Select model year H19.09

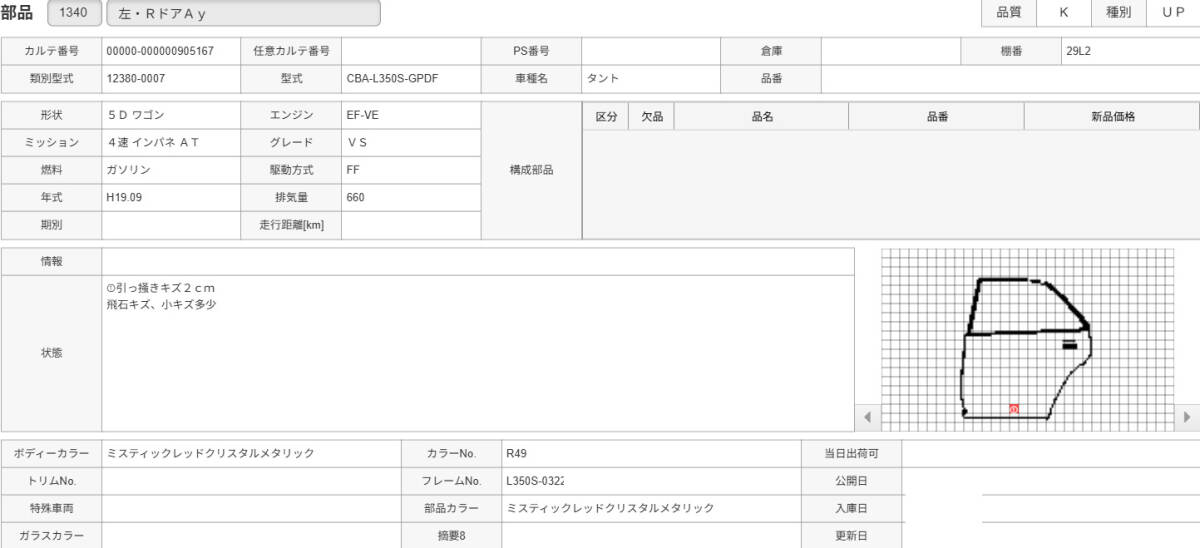(124, 197)
